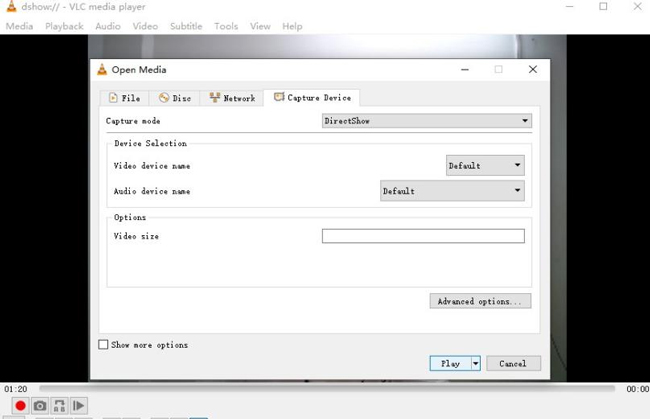Open the View menu
The width and height of the screenshot is (650, 419).
(260, 26)
